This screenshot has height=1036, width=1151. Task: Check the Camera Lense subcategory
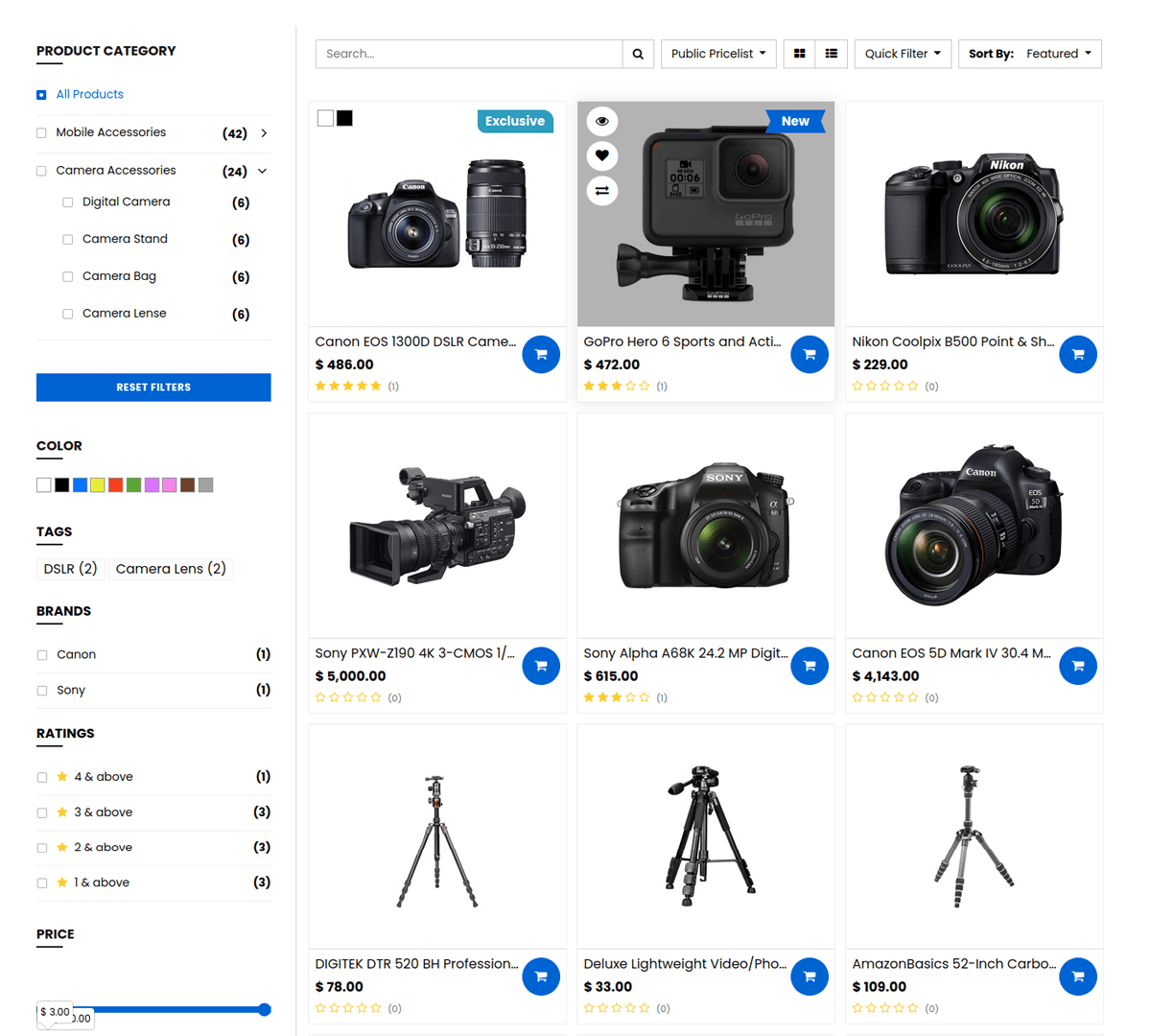point(68,314)
